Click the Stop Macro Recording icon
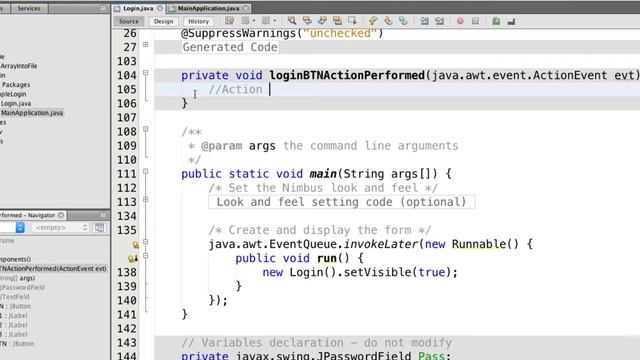Image resolution: width=640 pixels, height=360 pixels. (476, 21)
